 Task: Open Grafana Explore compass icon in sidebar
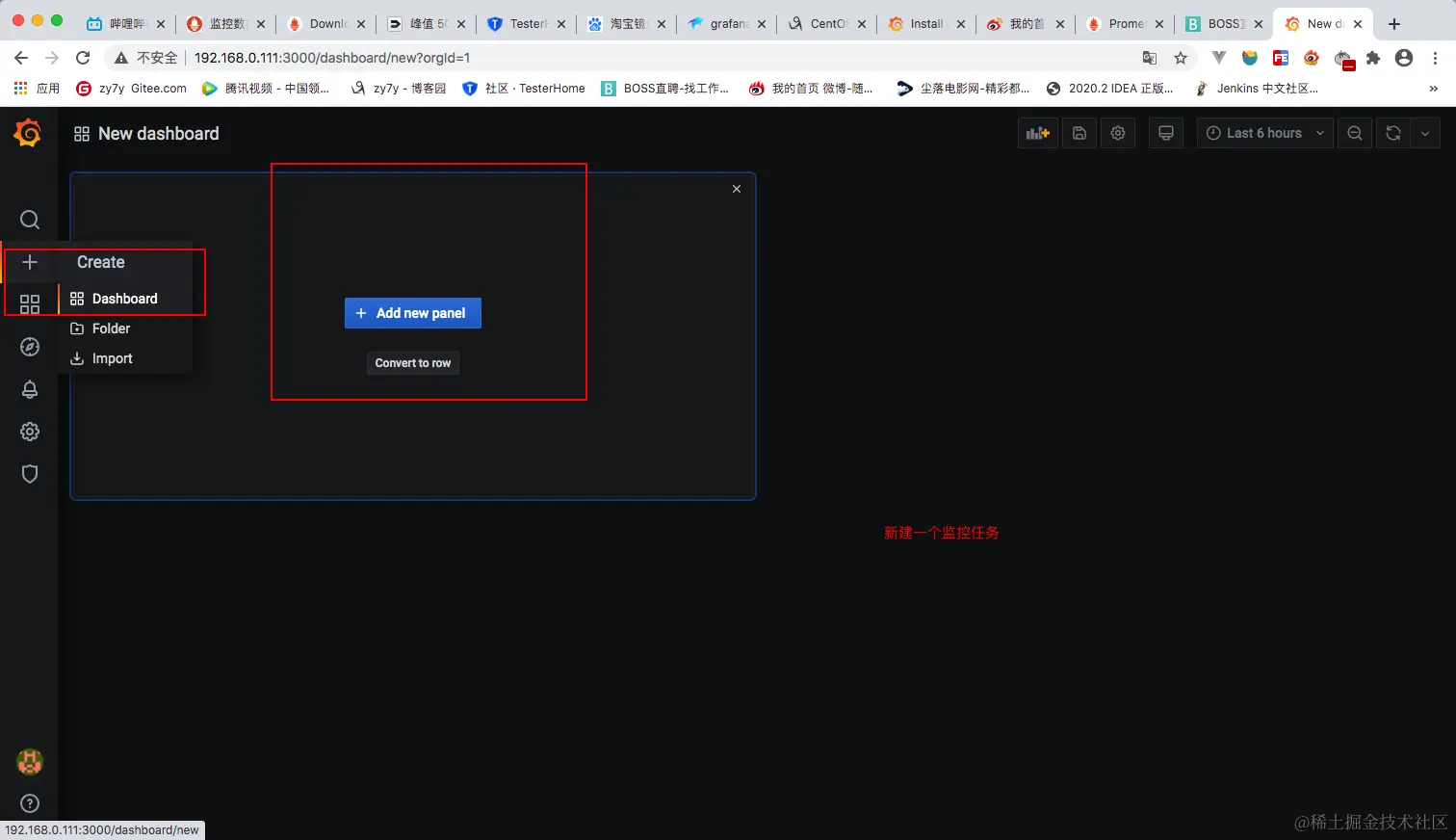(x=29, y=347)
